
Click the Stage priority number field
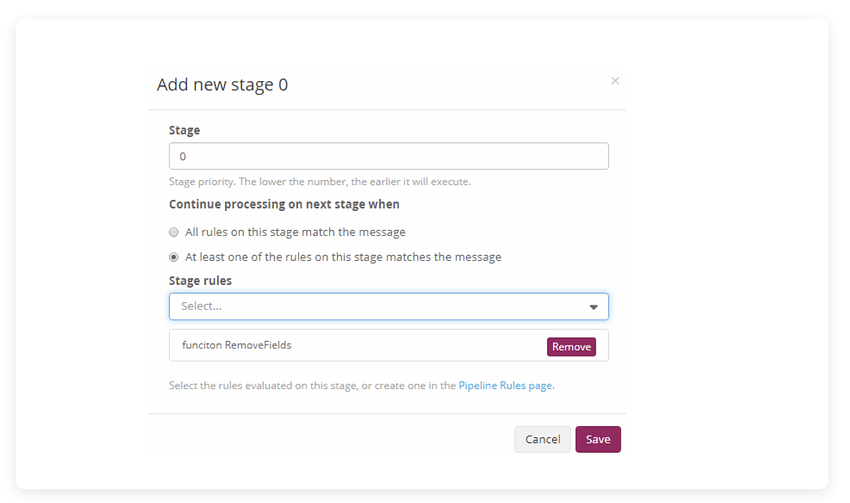[x=389, y=156]
